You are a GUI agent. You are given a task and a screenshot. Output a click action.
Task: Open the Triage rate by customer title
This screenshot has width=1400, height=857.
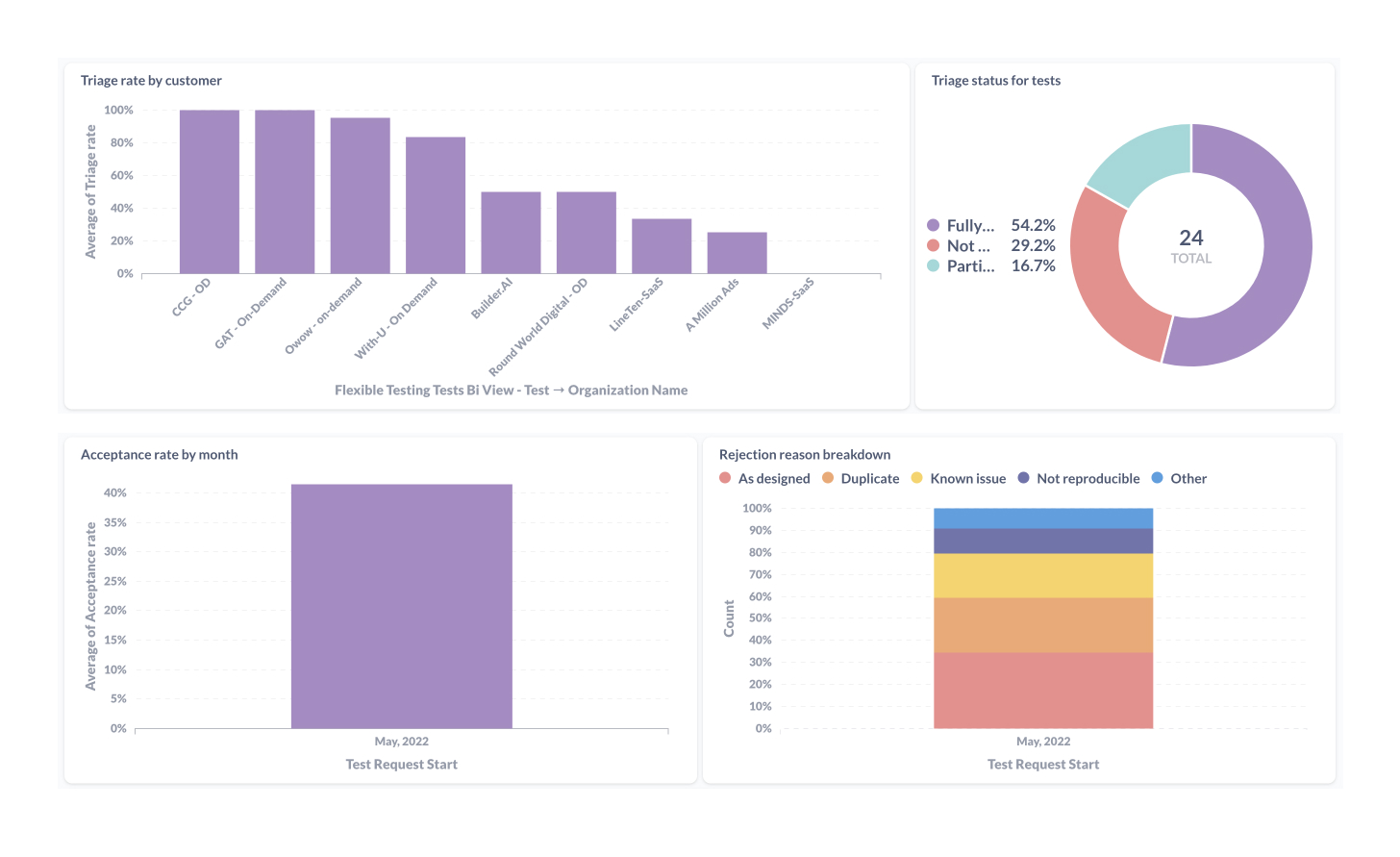(151, 81)
